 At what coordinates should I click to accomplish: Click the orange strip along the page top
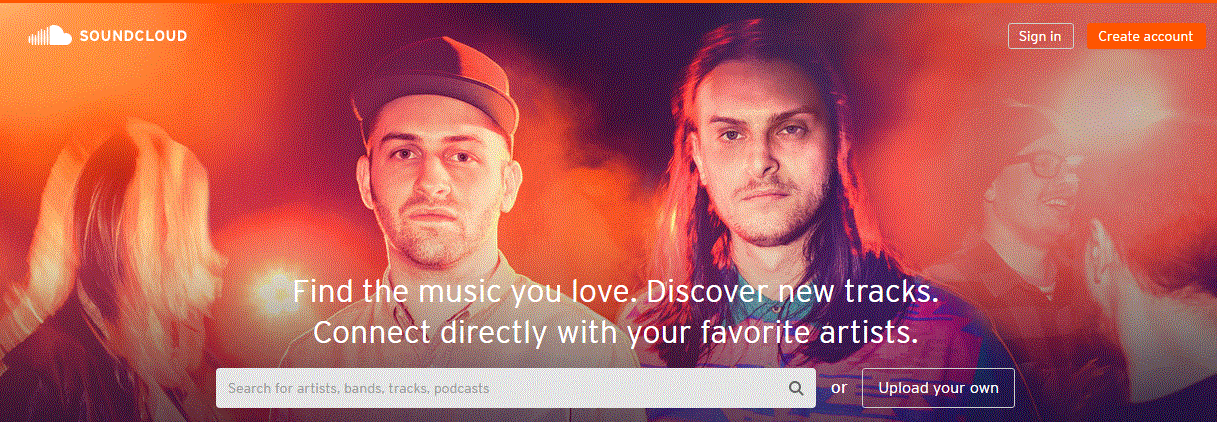608,2
